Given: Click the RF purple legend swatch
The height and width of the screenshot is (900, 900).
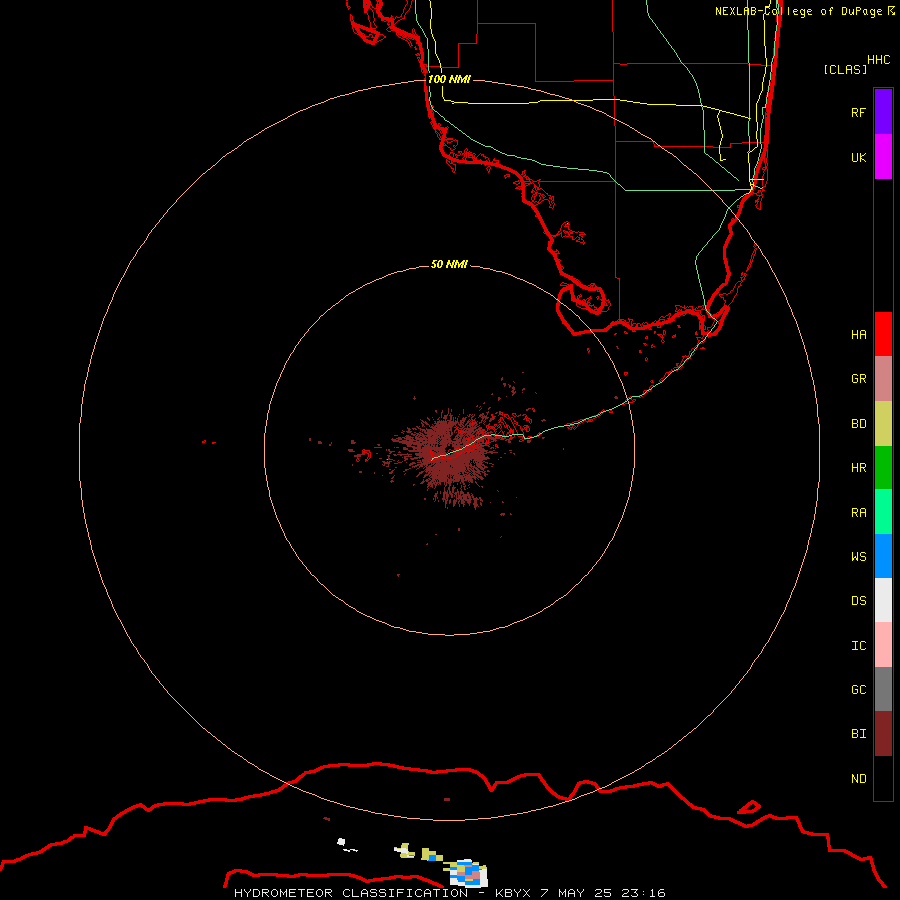Looking at the screenshot, I should coord(883,112).
